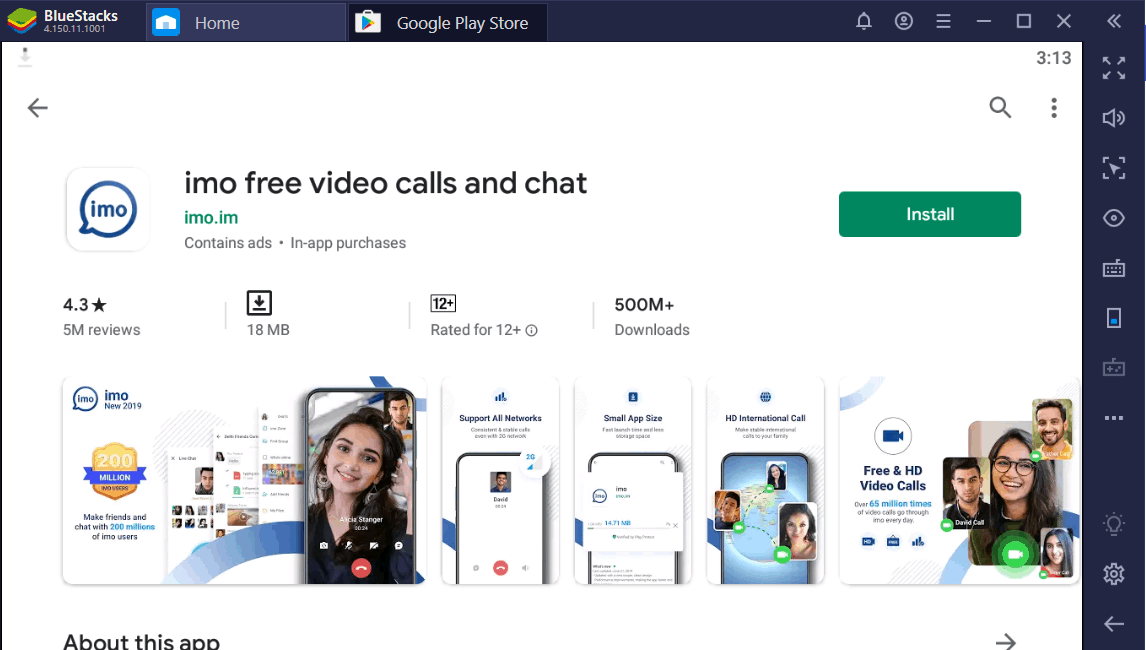Open the Free & HD Video Calls screenshot
The width and height of the screenshot is (1146, 650).
(x=960, y=480)
